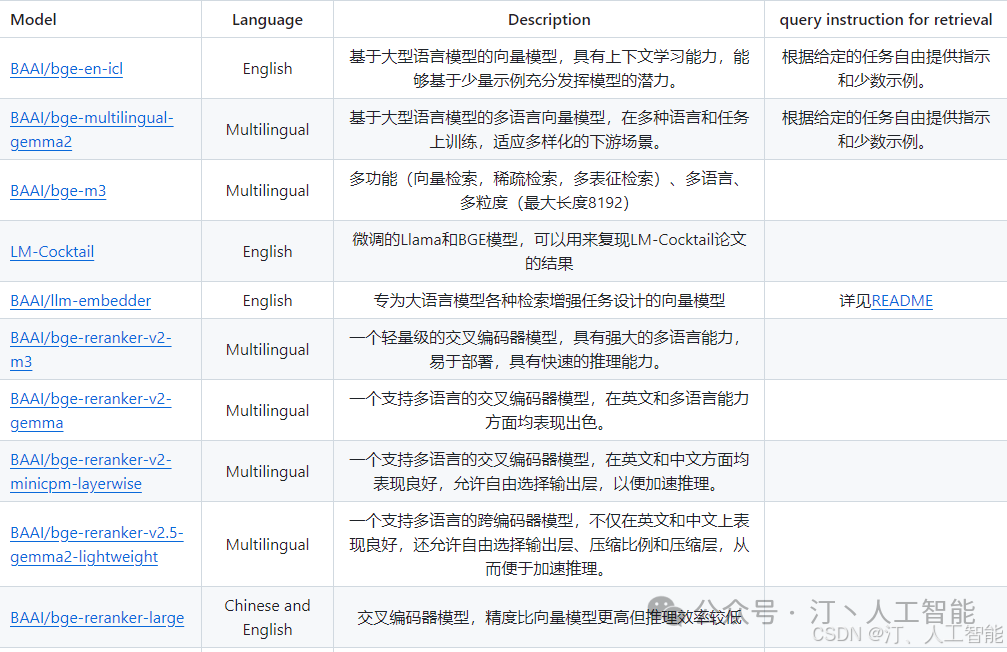Viewport: 1007px width, 652px height.
Task: Open the BAAI/bge-multilingual-gemma2 link
Action: [92, 130]
